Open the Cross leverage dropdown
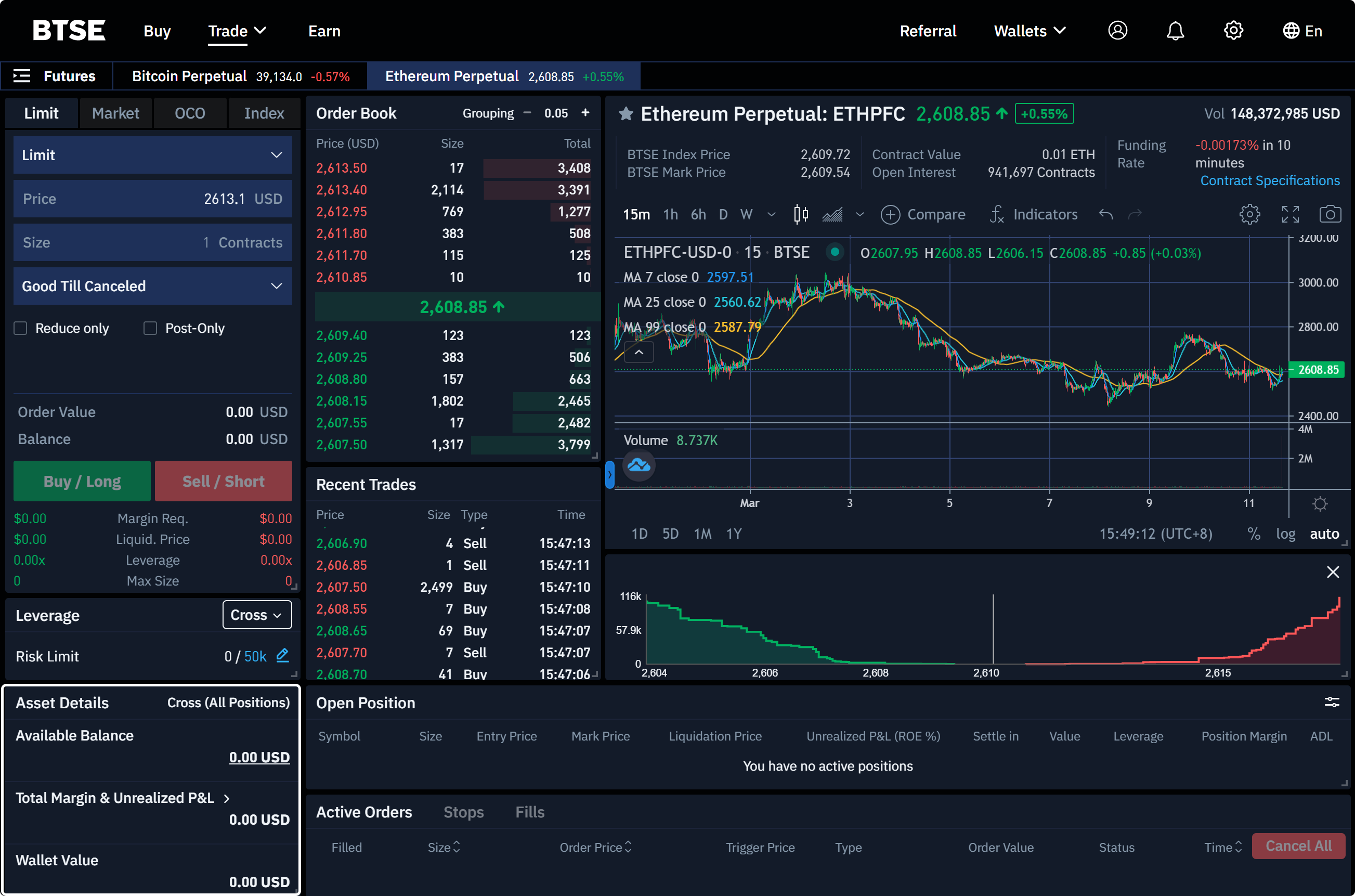1355x896 pixels. point(256,614)
